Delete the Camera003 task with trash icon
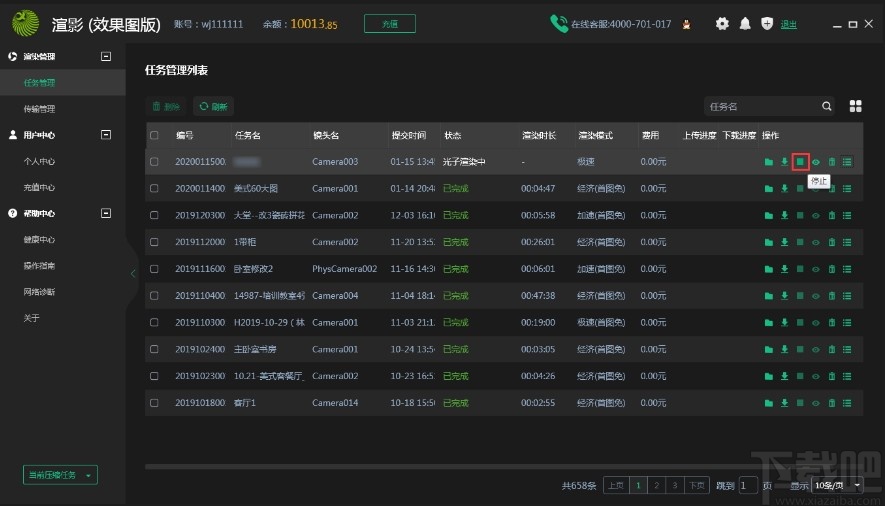The height and width of the screenshot is (506, 885). point(831,162)
